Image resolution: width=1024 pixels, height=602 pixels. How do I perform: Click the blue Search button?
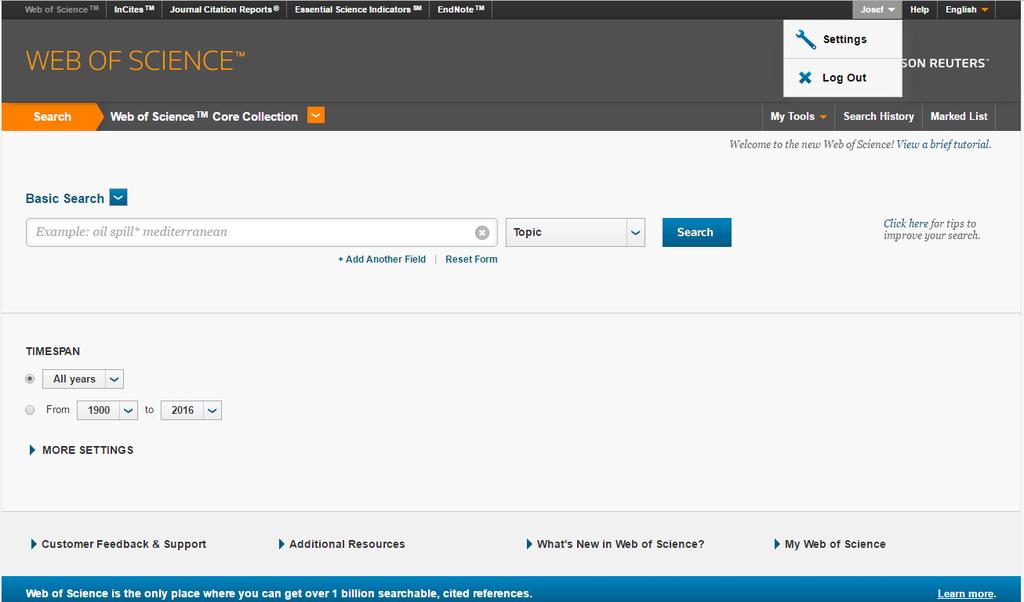[x=696, y=232]
